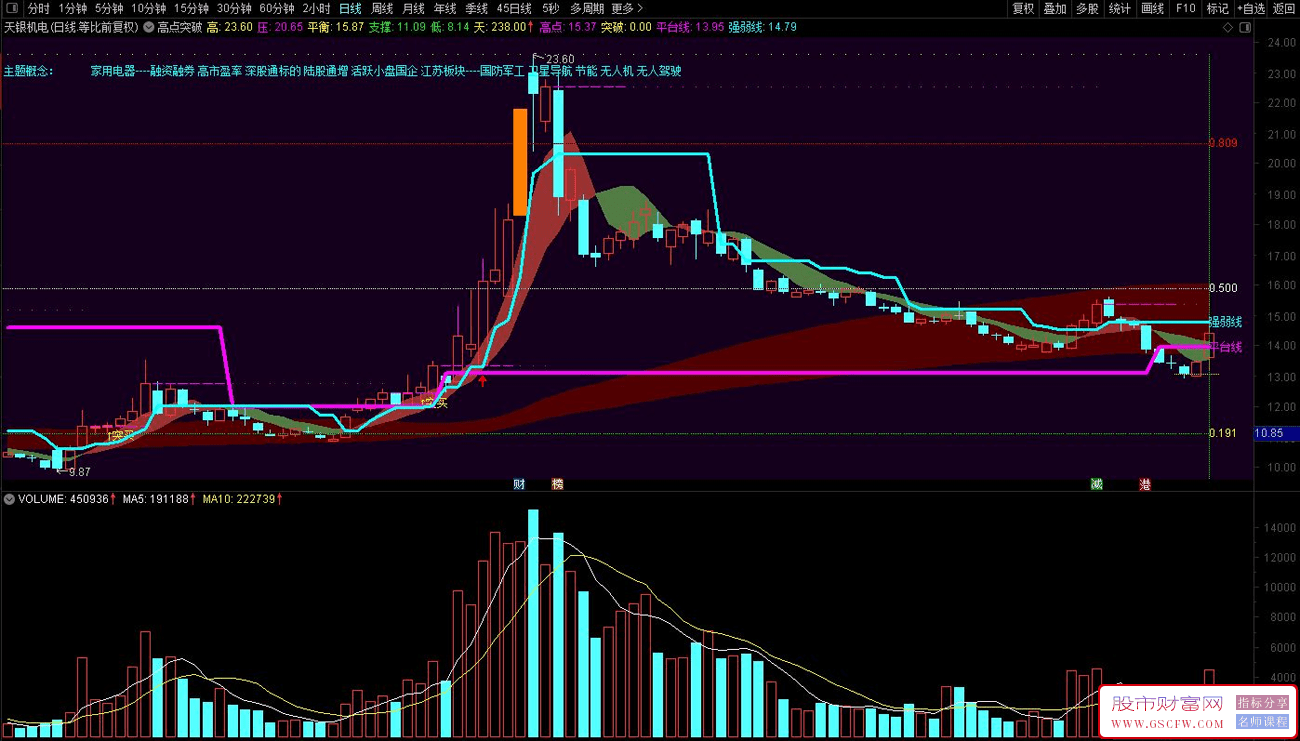Click the 融资融券 concept label
Screen dimensions: 1300x741
[x=172, y=71]
